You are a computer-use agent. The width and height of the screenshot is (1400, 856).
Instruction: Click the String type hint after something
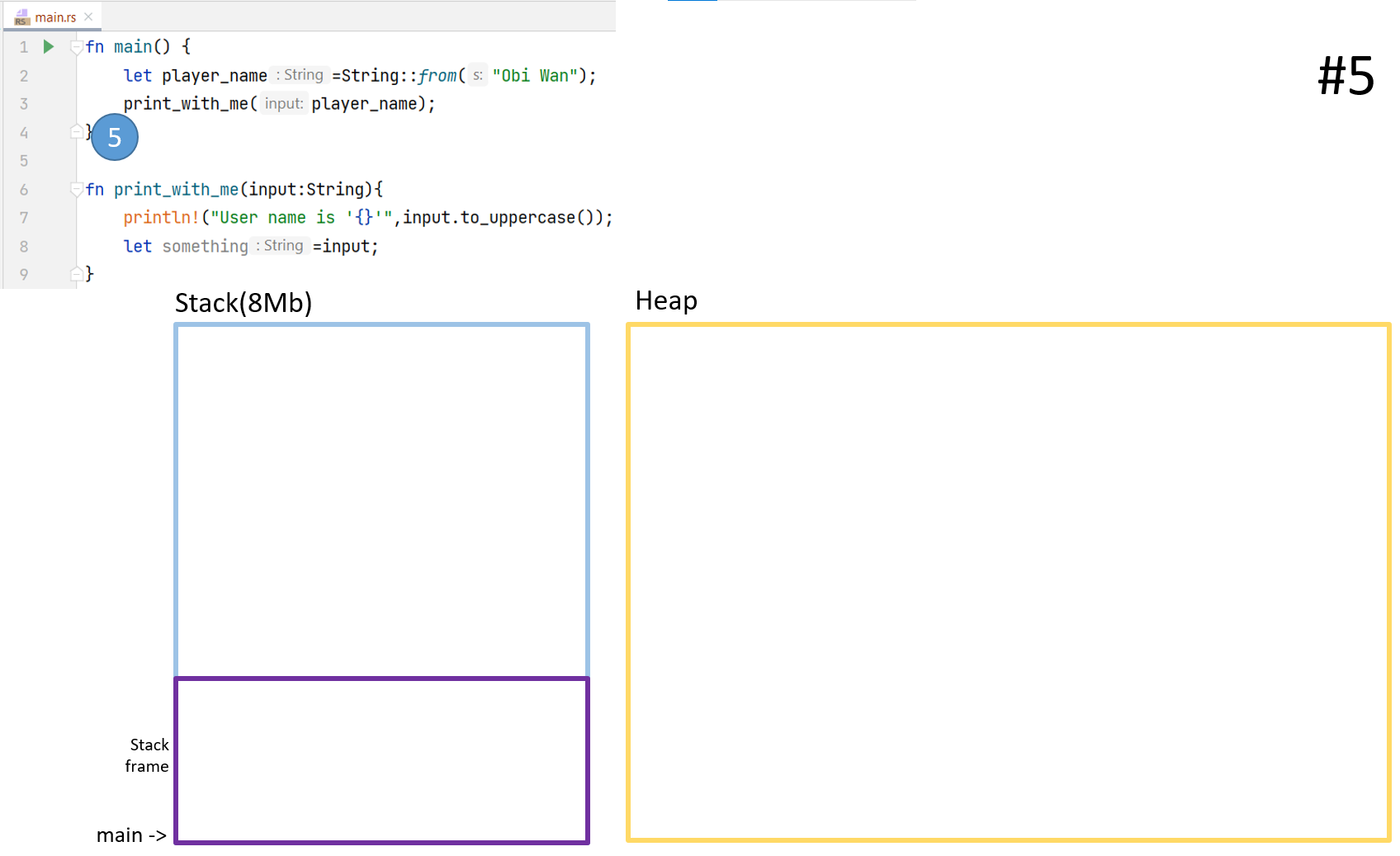point(281,246)
